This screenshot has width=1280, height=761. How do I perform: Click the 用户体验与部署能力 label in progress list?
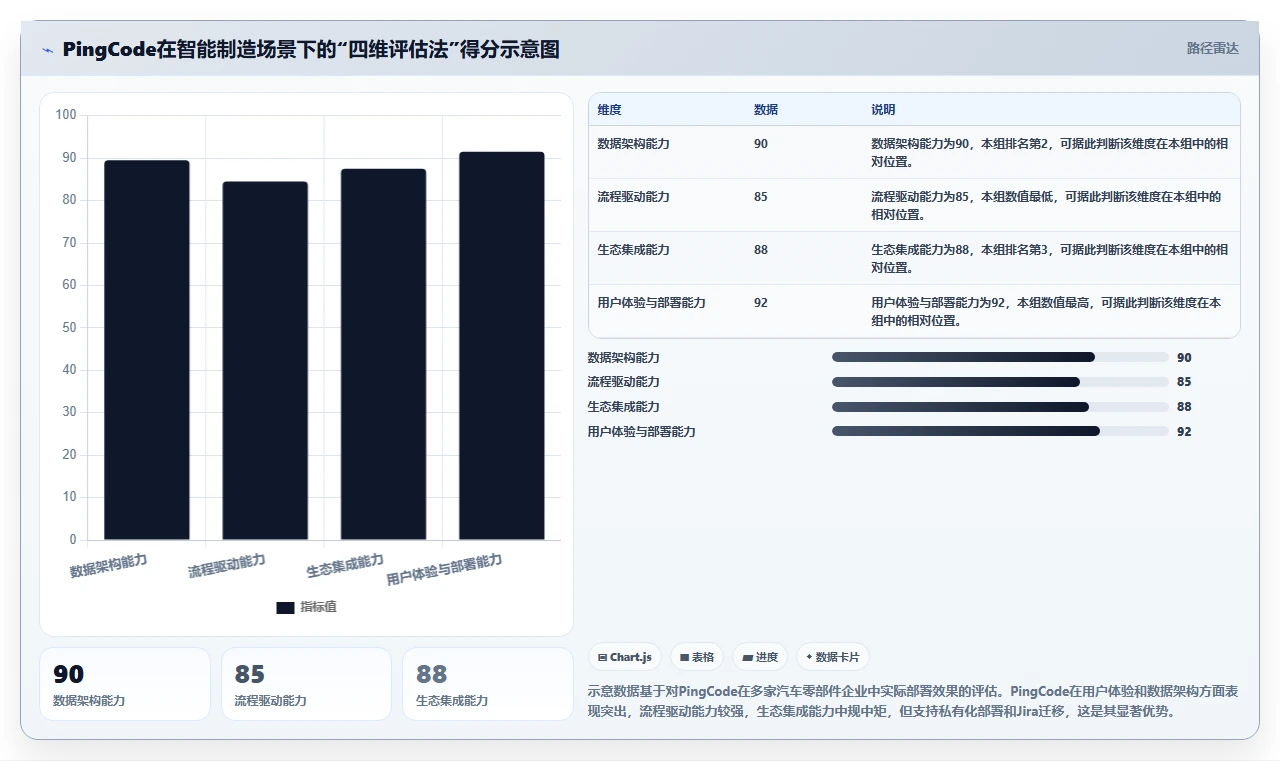click(642, 431)
